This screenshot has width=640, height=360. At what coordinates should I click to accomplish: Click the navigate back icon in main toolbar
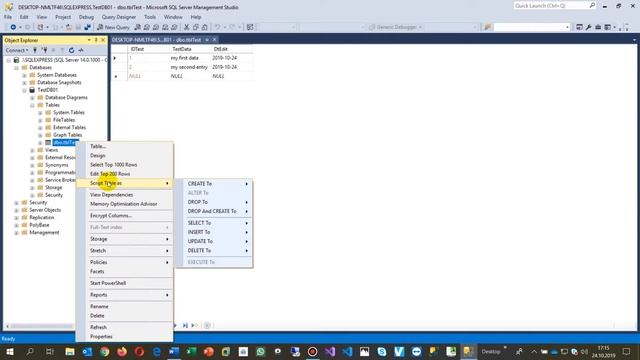coord(13,27)
